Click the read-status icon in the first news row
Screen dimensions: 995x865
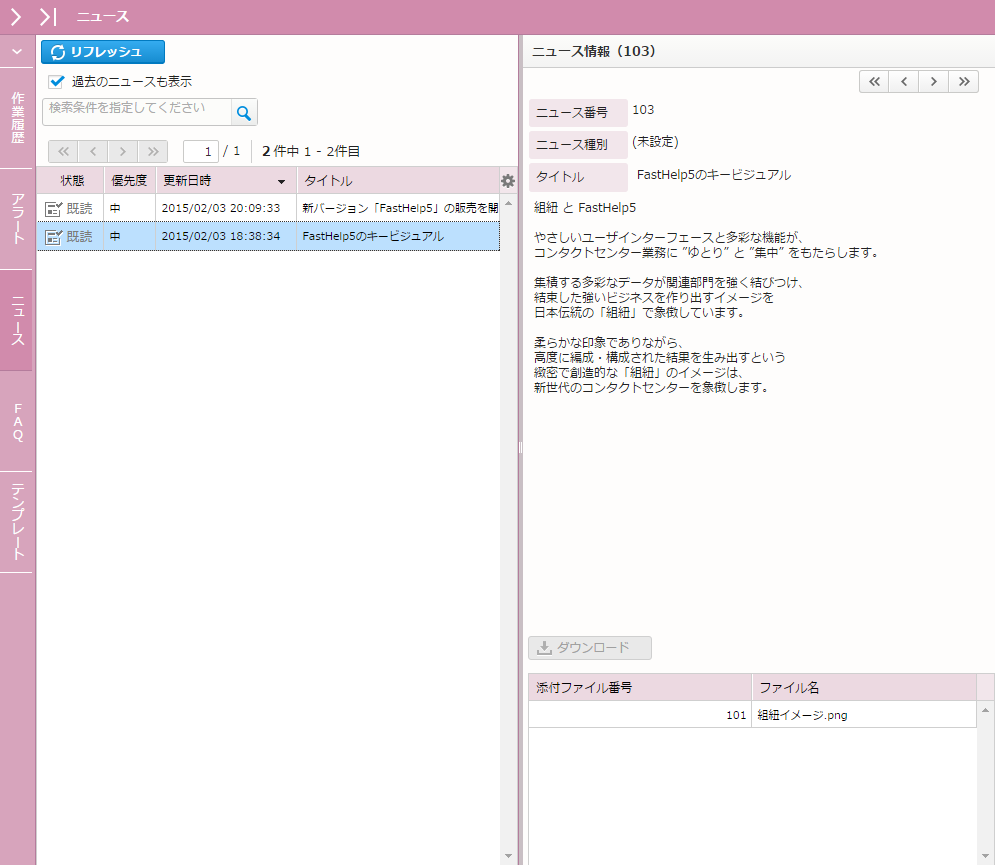click(x=54, y=208)
